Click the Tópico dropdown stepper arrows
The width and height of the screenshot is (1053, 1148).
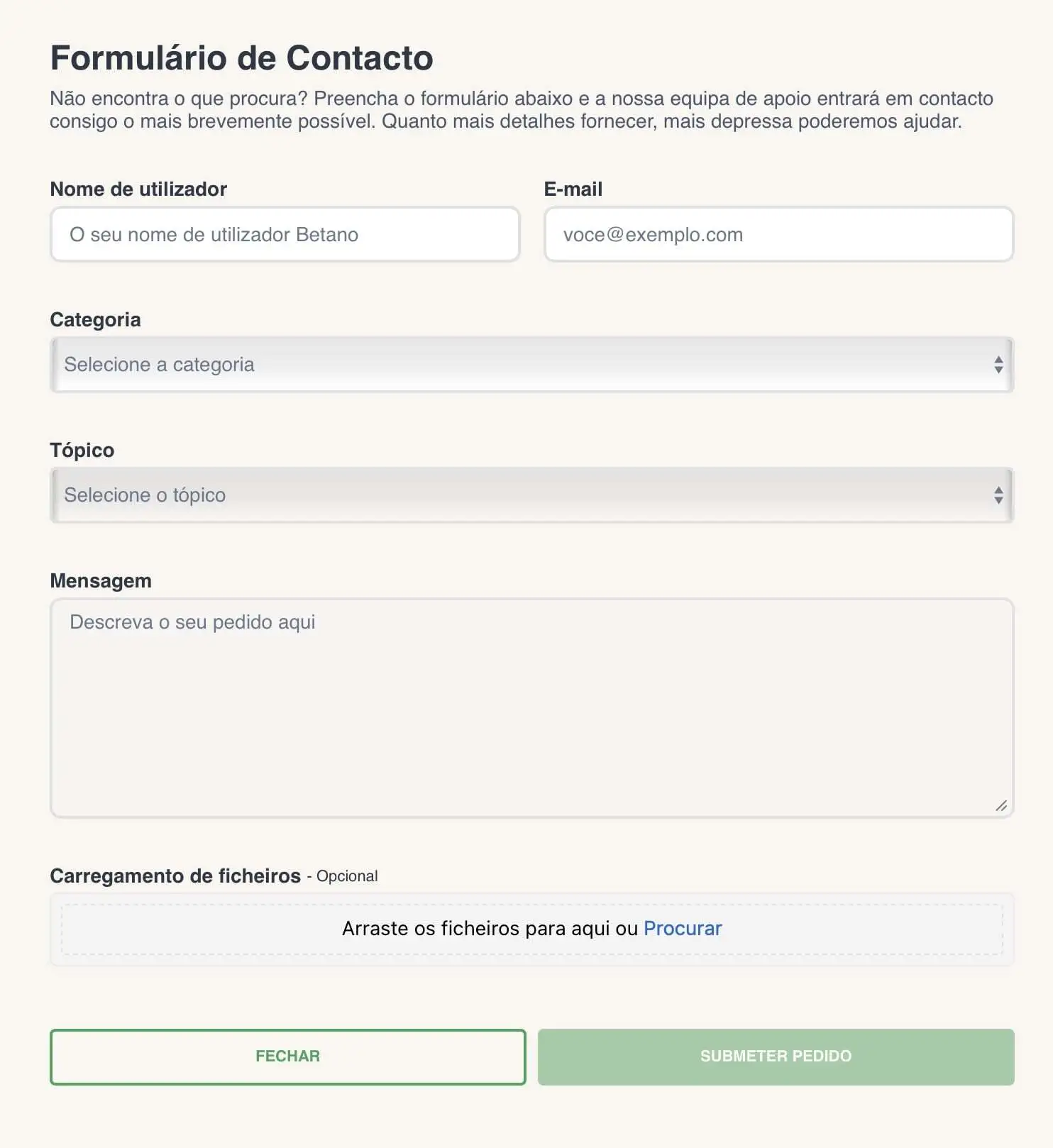pyautogui.click(x=998, y=495)
